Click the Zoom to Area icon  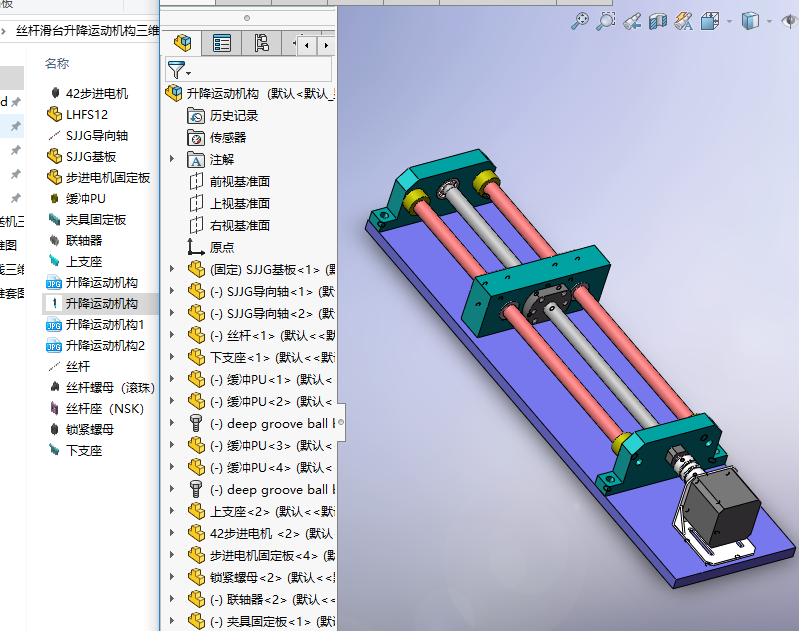pyautogui.click(x=605, y=21)
